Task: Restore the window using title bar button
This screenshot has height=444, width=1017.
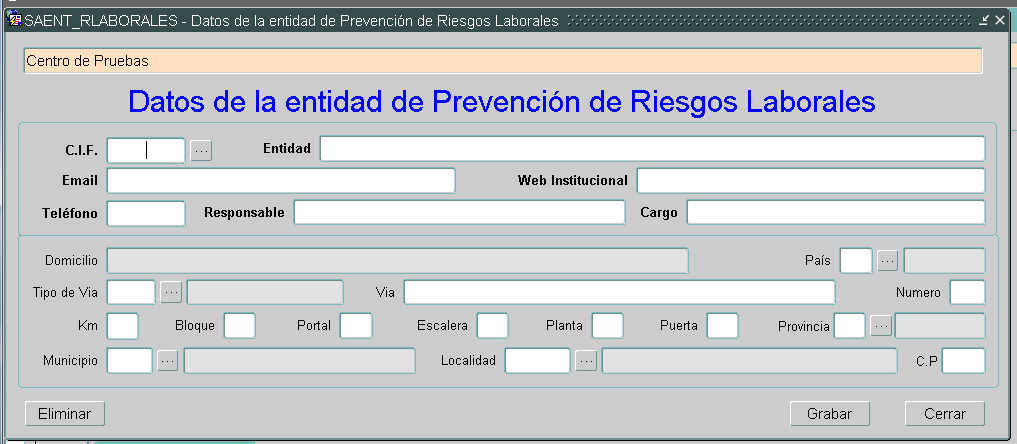Action: [984, 21]
